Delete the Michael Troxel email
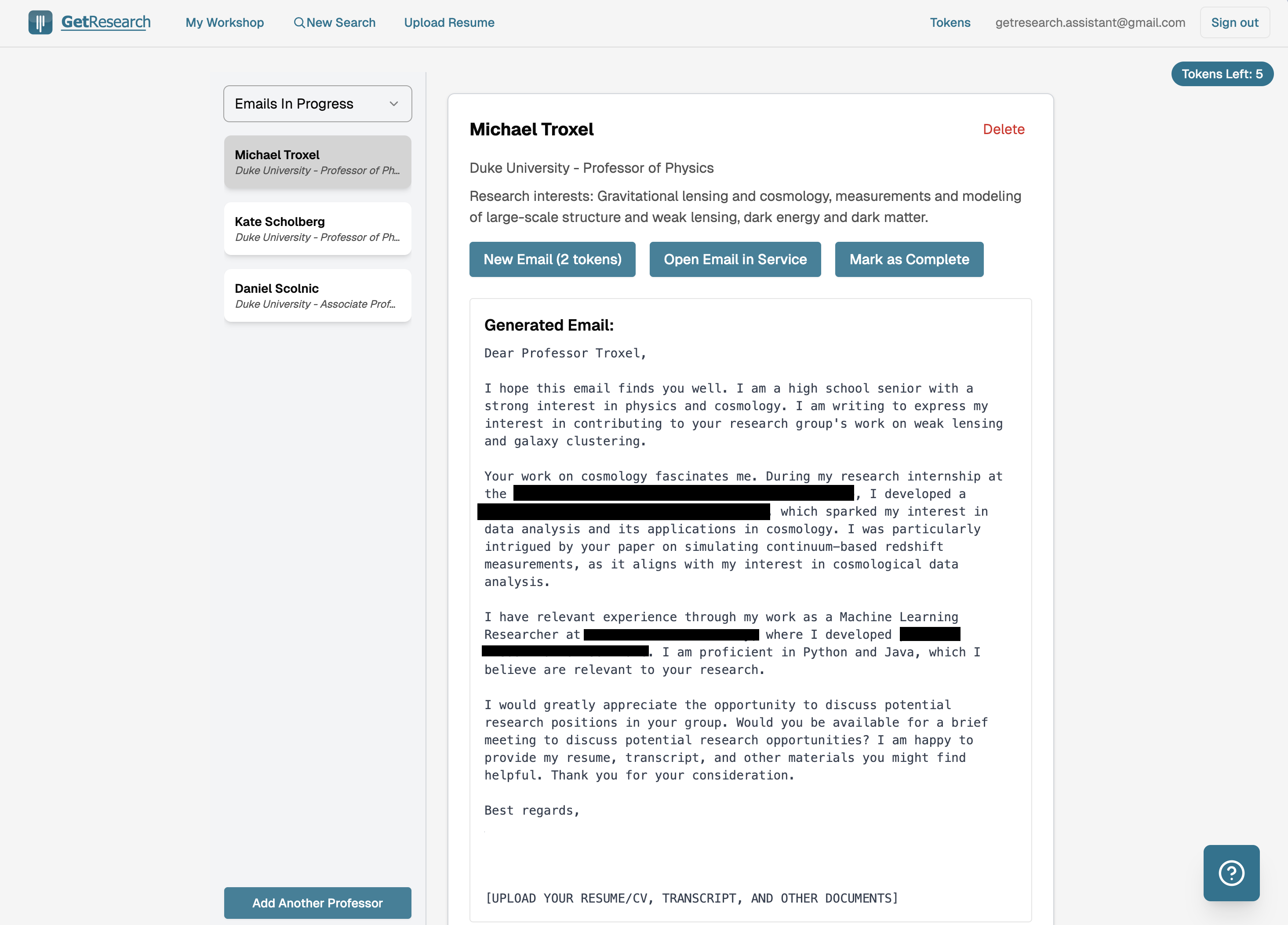 [1003, 129]
